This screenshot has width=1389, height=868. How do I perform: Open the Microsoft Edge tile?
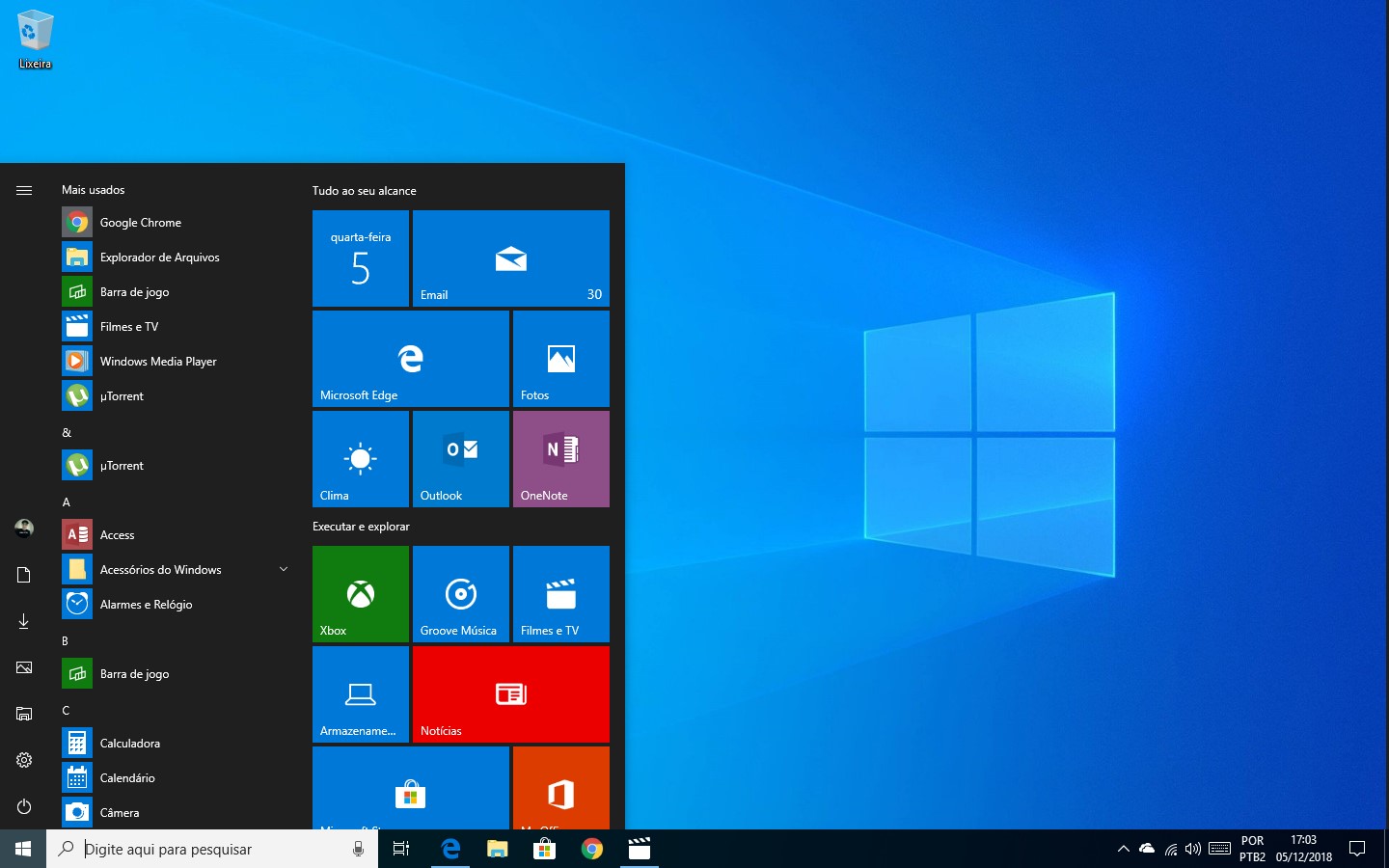[411, 359]
